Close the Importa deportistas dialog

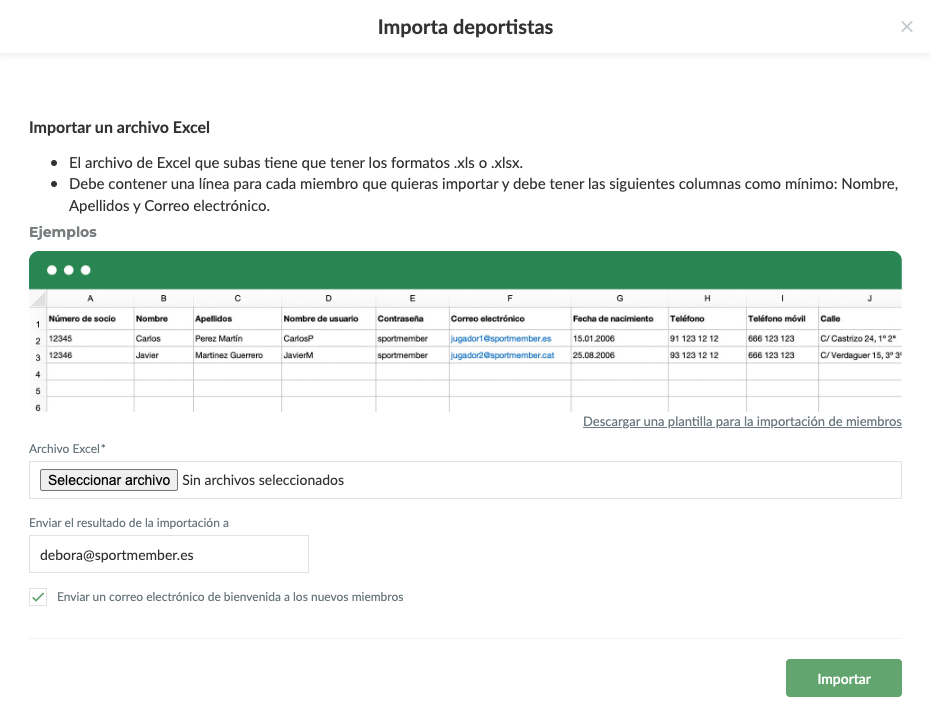pyautogui.click(x=907, y=27)
